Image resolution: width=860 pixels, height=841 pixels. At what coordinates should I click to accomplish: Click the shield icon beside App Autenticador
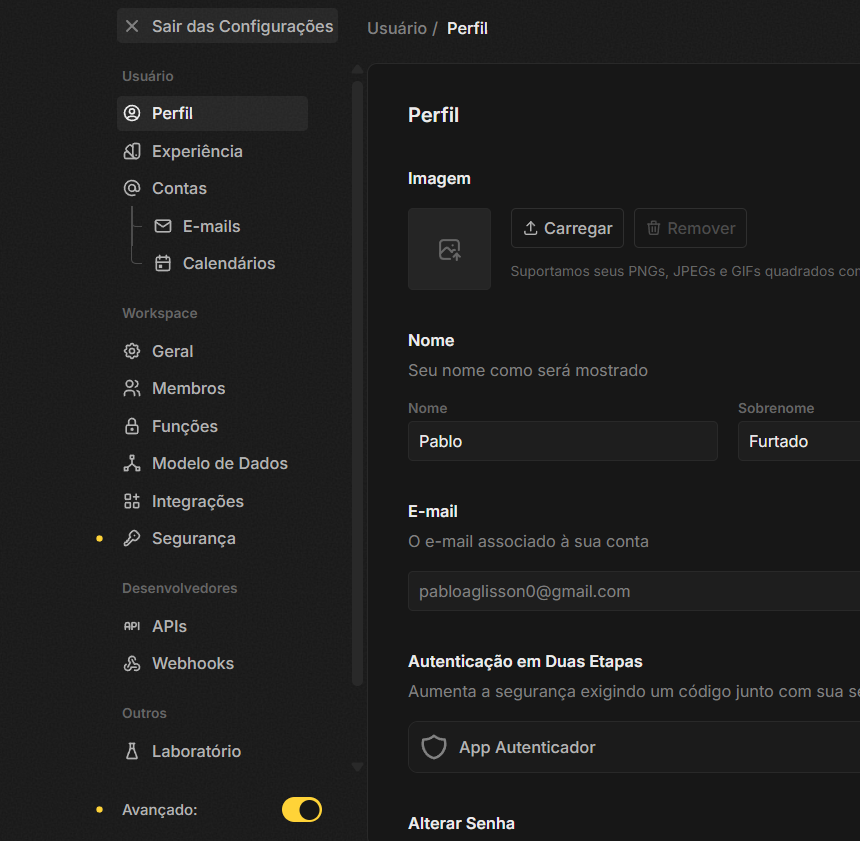coord(434,748)
